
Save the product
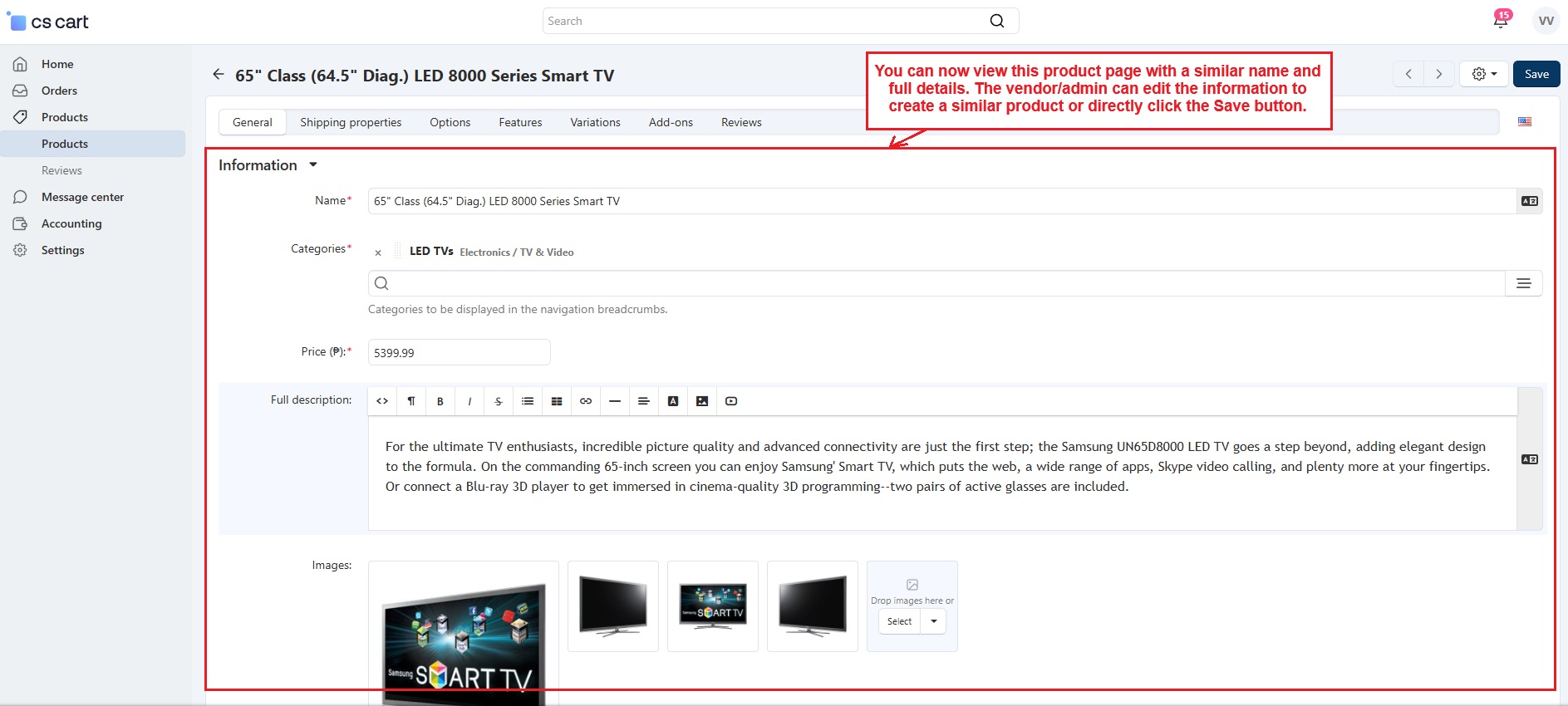point(1536,74)
